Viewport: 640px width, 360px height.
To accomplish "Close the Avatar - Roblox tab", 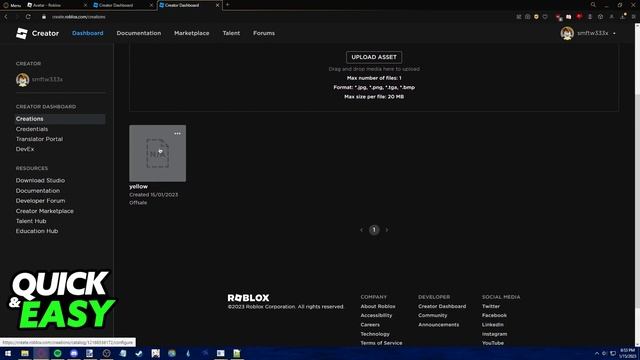I will click(85, 5).
